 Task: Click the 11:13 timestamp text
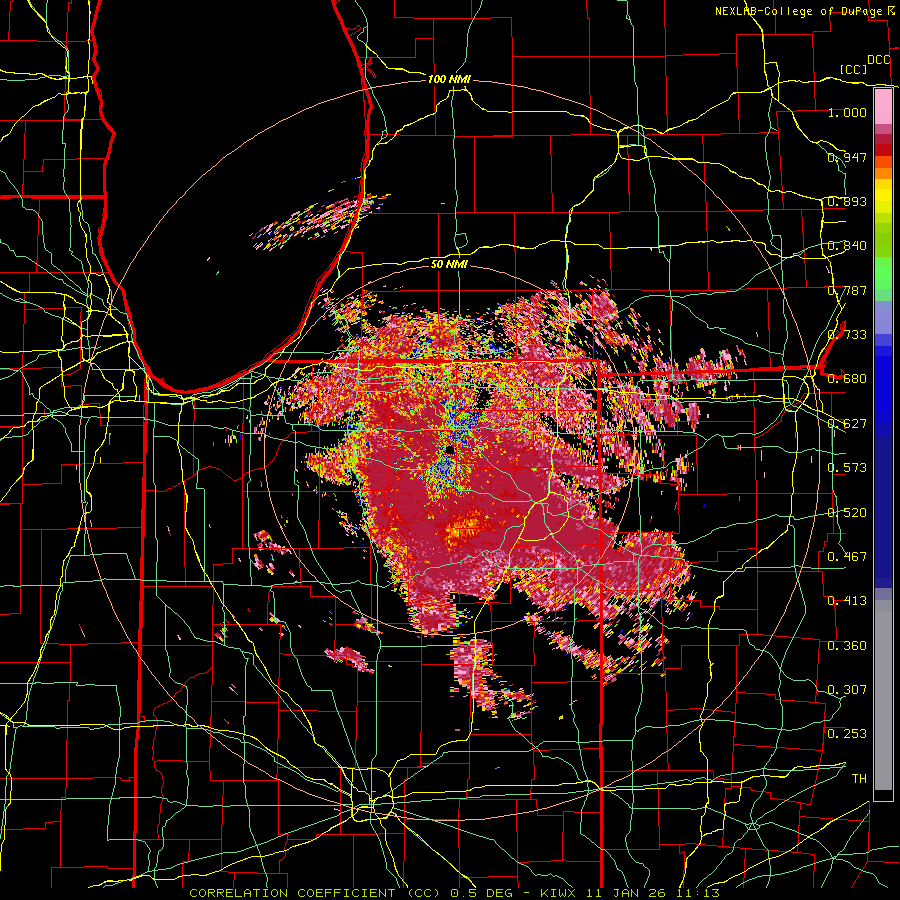click(x=697, y=893)
